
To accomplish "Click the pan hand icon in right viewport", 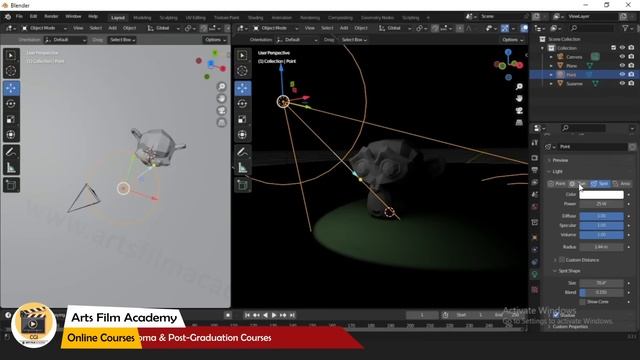I will pyautogui.click(x=519, y=98).
